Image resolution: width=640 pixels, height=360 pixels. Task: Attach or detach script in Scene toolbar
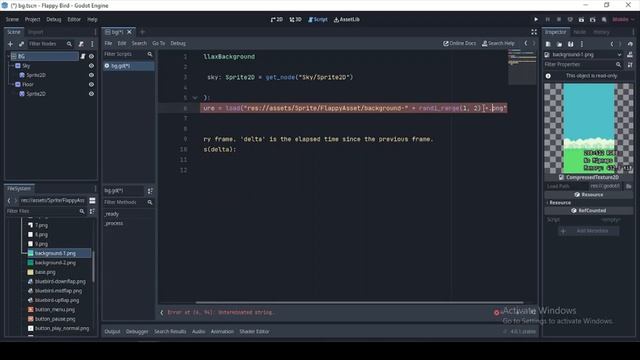(x=81, y=44)
